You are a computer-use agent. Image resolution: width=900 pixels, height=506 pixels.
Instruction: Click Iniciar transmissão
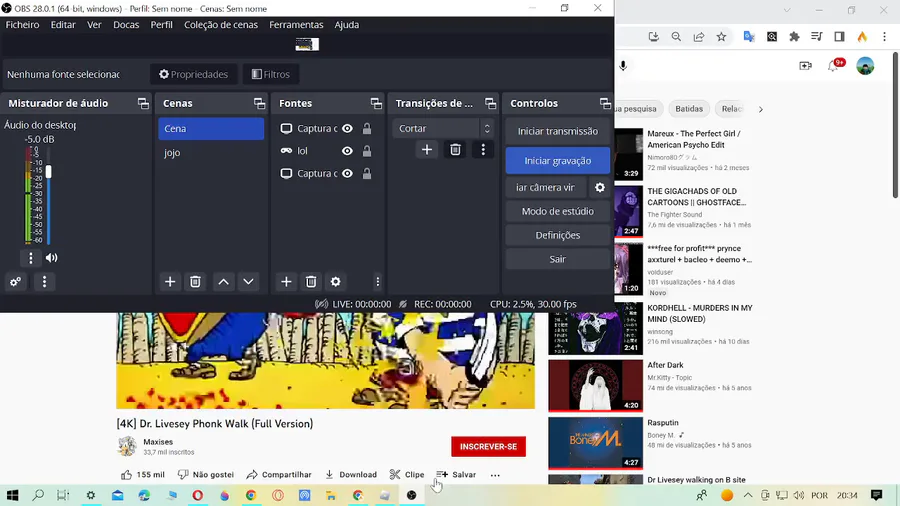click(x=557, y=131)
